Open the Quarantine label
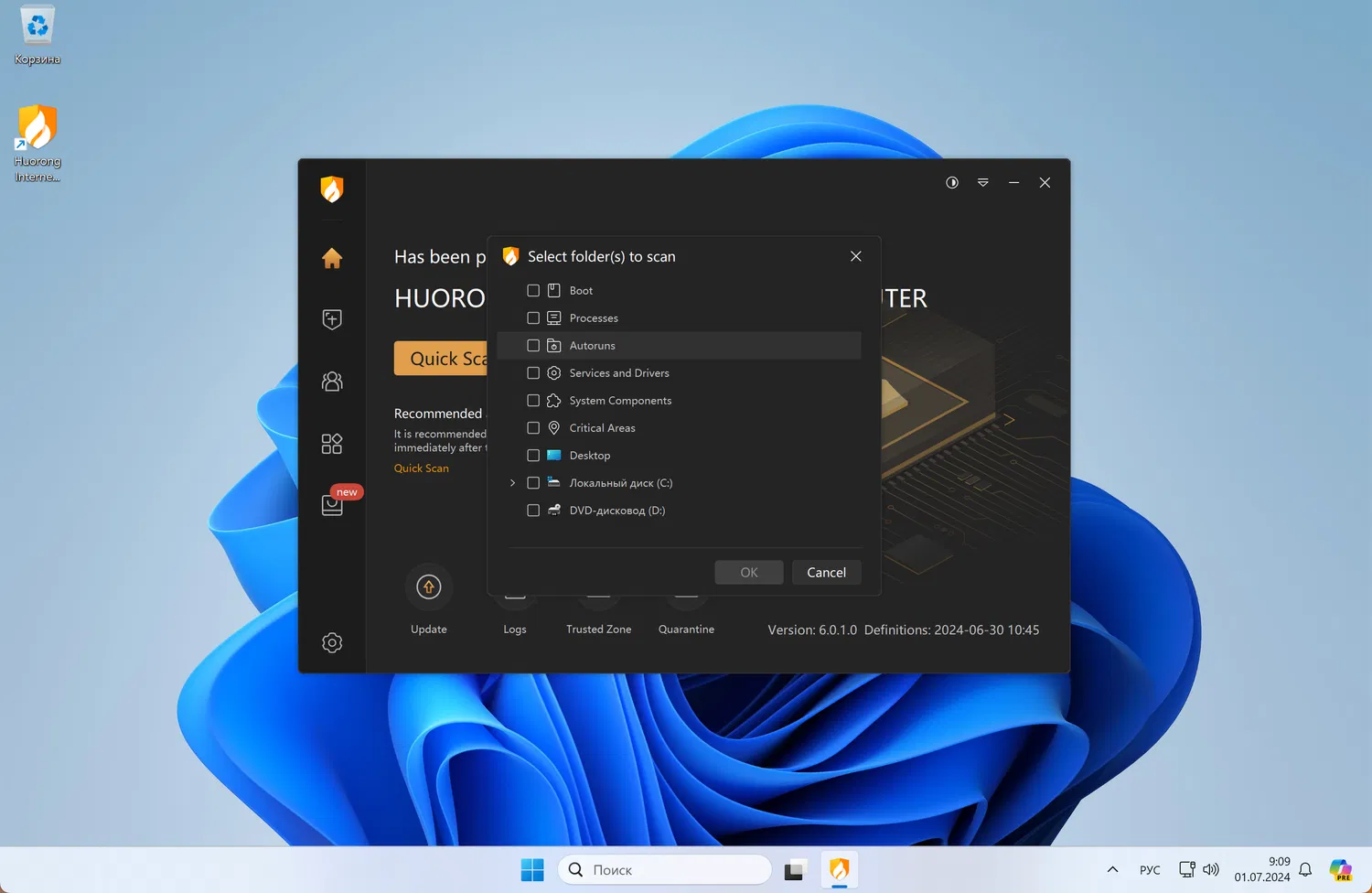Image resolution: width=1372 pixels, height=893 pixels. (x=686, y=629)
